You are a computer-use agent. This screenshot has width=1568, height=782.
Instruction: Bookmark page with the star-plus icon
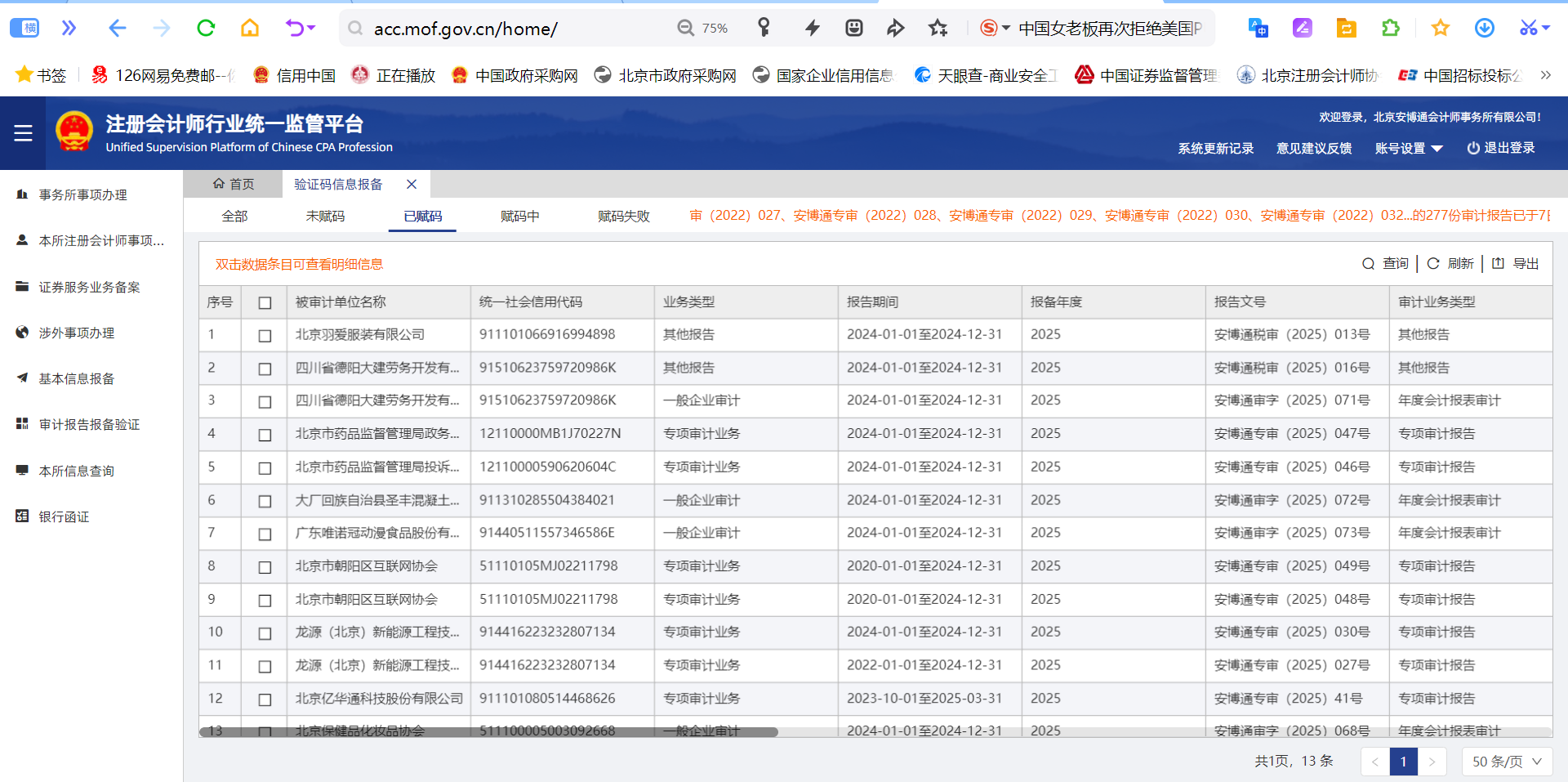click(x=938, y=29)
